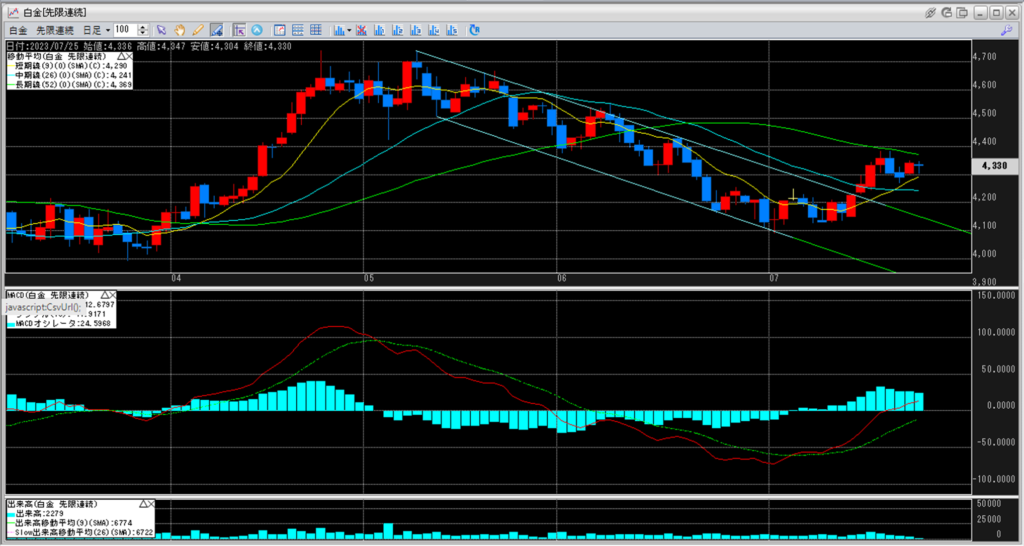Click the 白金 commodity menu

click(18, 30)
